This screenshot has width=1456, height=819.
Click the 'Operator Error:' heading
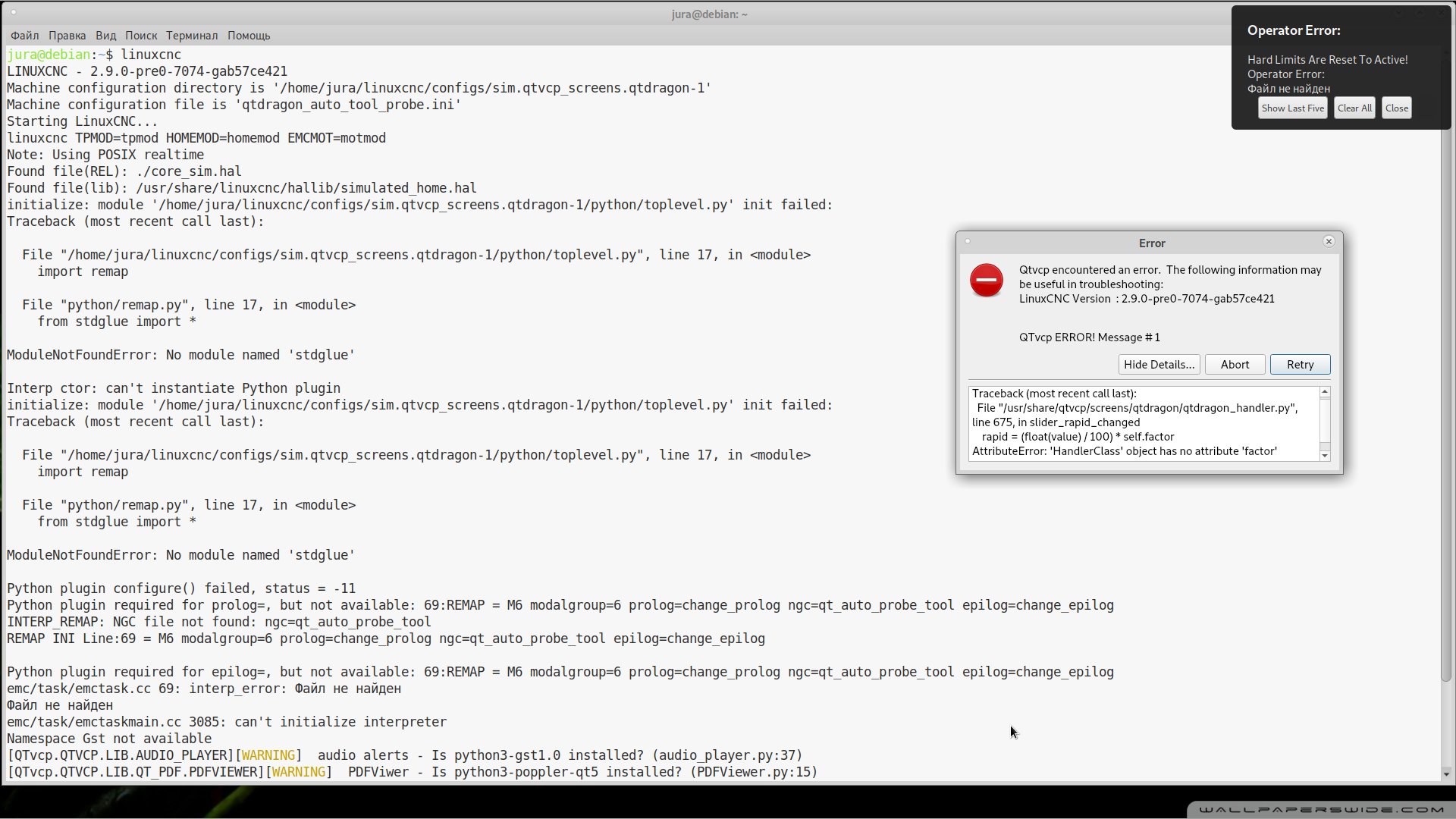pos(1294,30)
